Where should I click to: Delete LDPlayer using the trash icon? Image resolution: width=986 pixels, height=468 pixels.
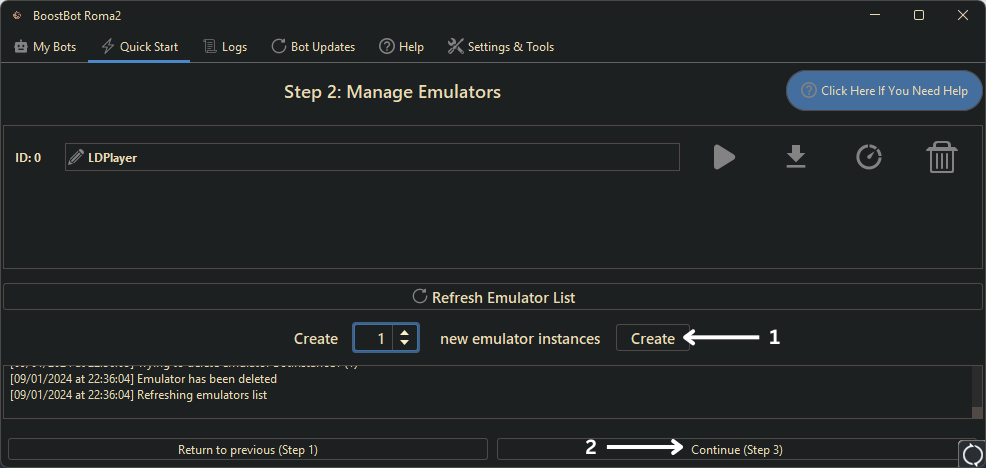pyautogui.click(x=941, y=157)
